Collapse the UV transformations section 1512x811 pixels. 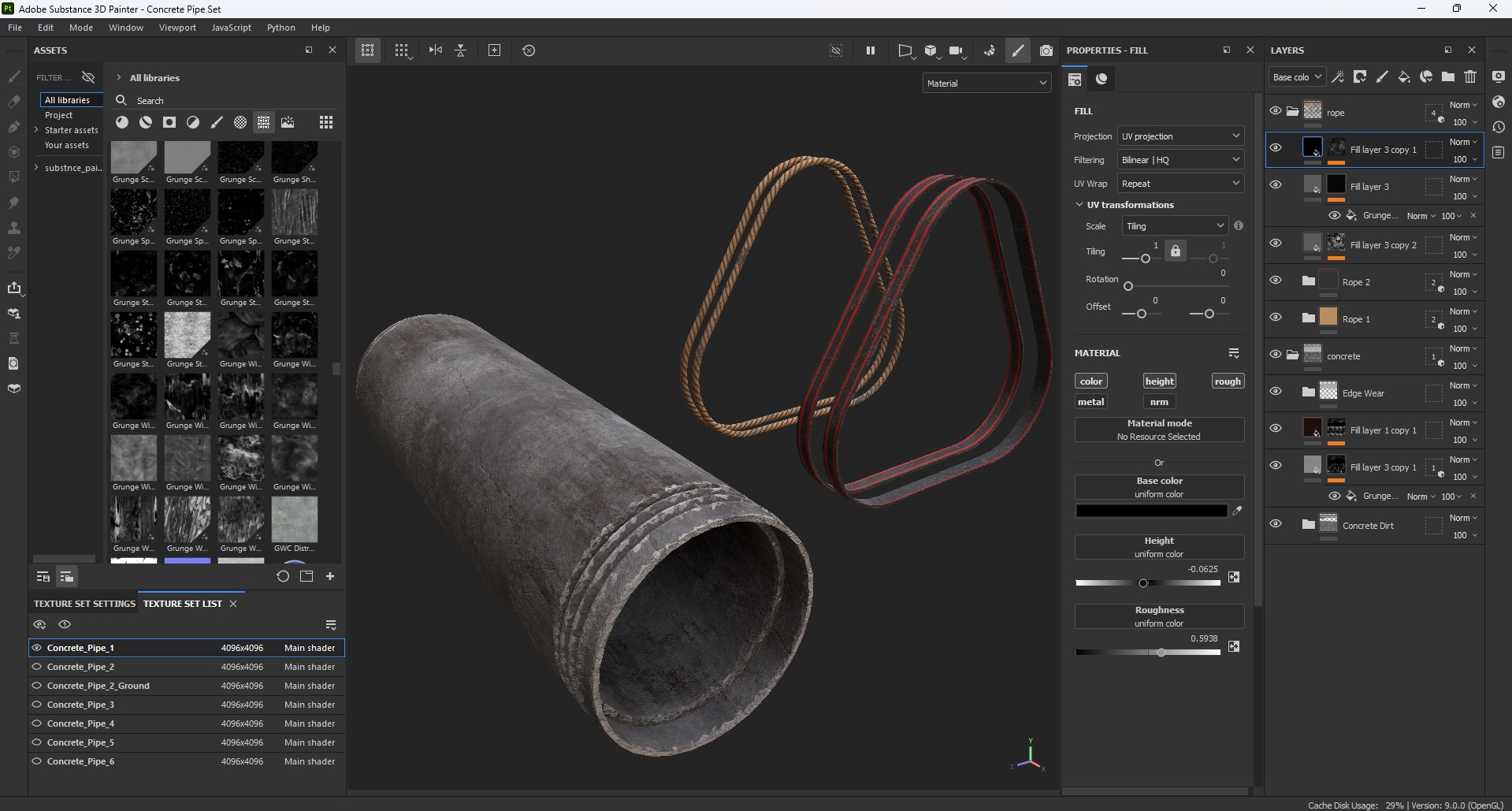(x=1079, y=205)
